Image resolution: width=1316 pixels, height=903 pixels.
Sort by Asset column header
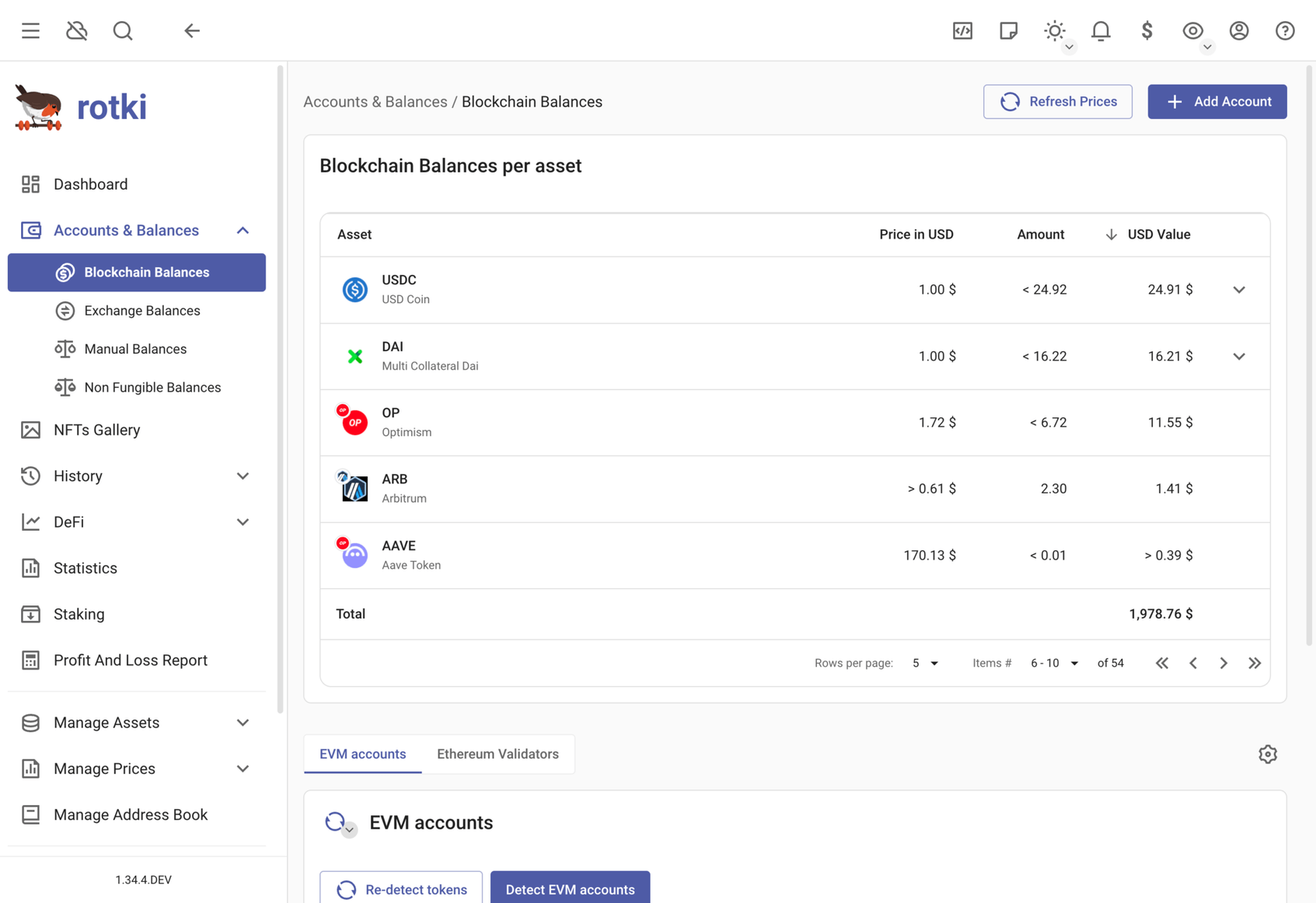(354, 235)
